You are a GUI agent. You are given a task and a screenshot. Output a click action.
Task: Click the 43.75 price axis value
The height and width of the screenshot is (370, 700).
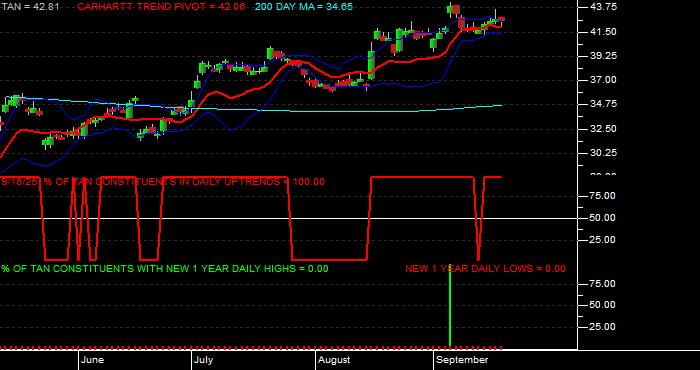click(603, 7)
